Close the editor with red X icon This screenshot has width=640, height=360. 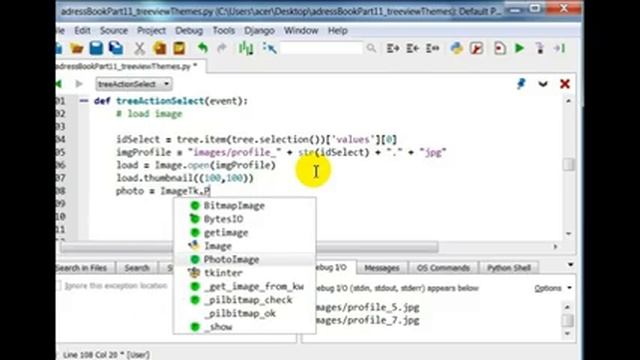[565, 84]
